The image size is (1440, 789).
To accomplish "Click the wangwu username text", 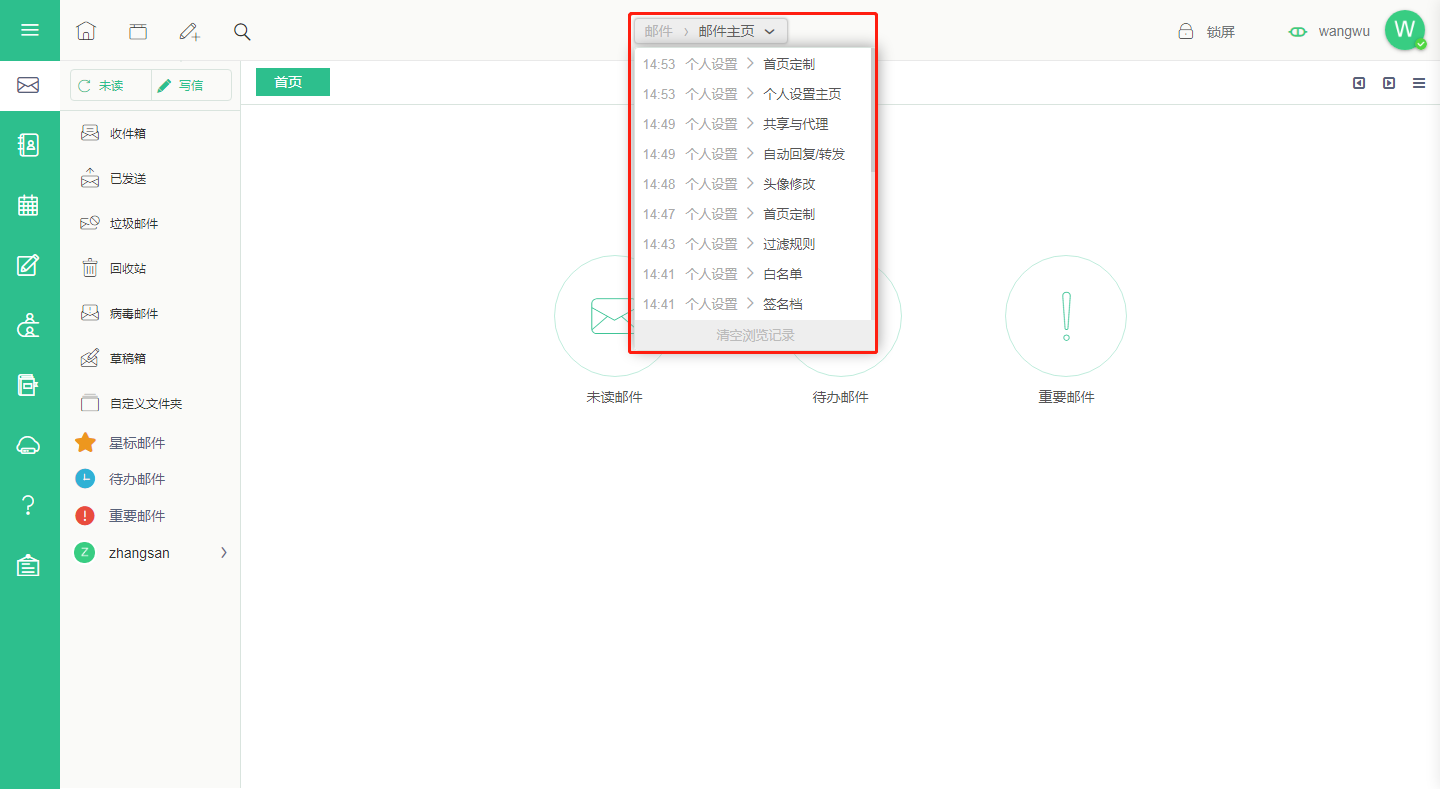I will pyautogui.click(x=1344, y=31).
